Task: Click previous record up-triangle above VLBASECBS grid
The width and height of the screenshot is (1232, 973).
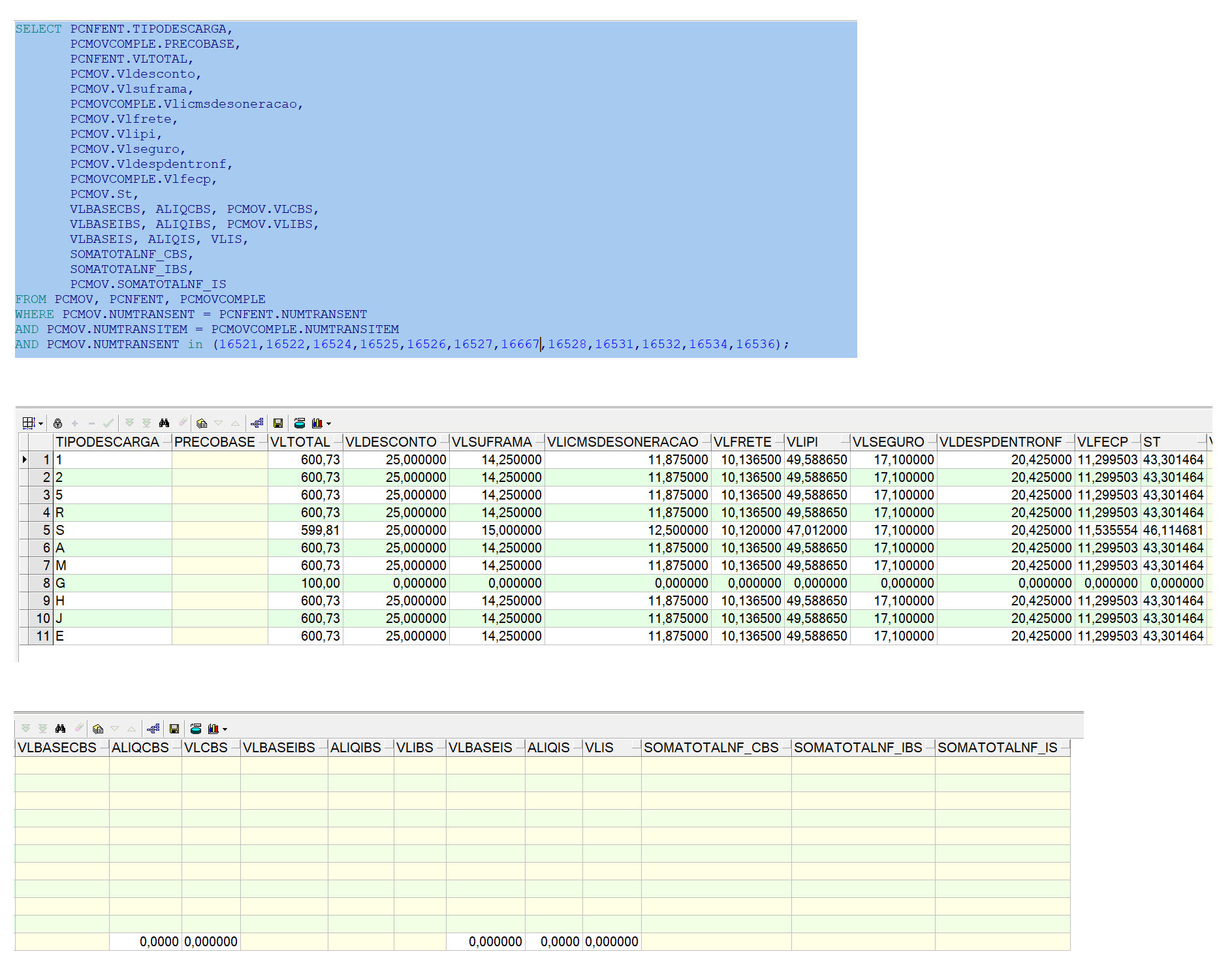Action: (x=131, y=729)
